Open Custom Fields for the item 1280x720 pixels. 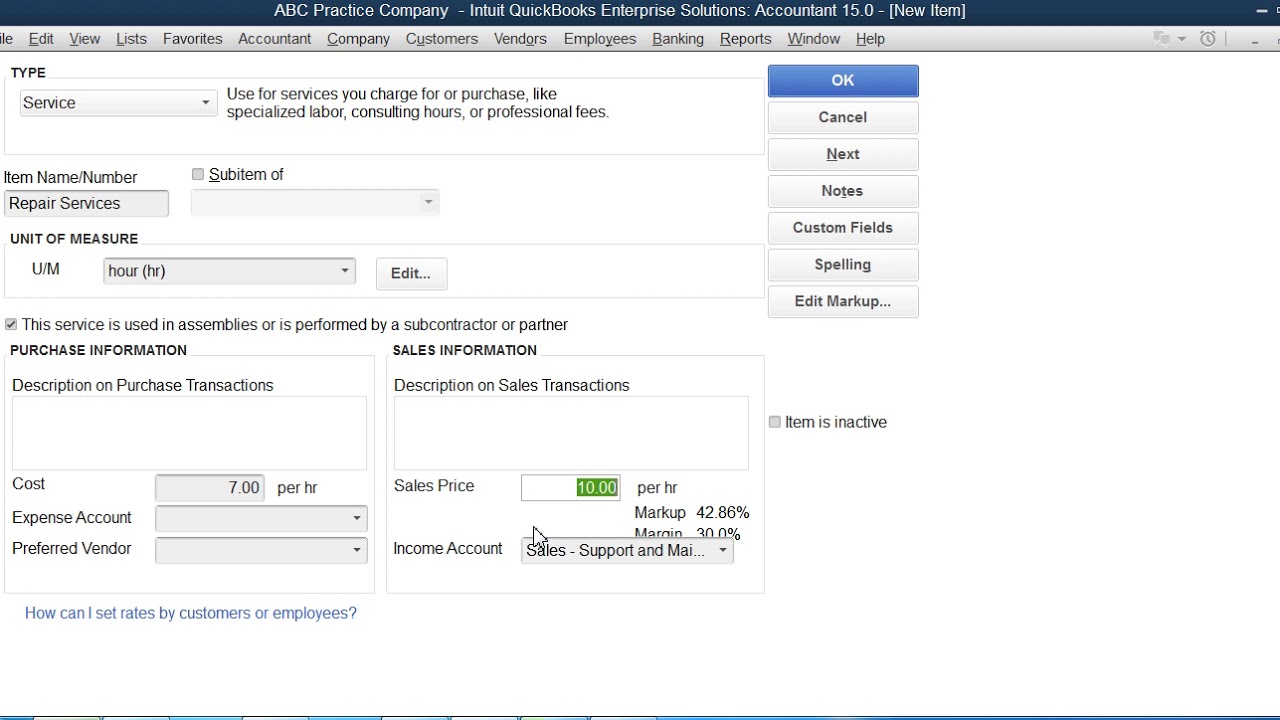(843, 228)
